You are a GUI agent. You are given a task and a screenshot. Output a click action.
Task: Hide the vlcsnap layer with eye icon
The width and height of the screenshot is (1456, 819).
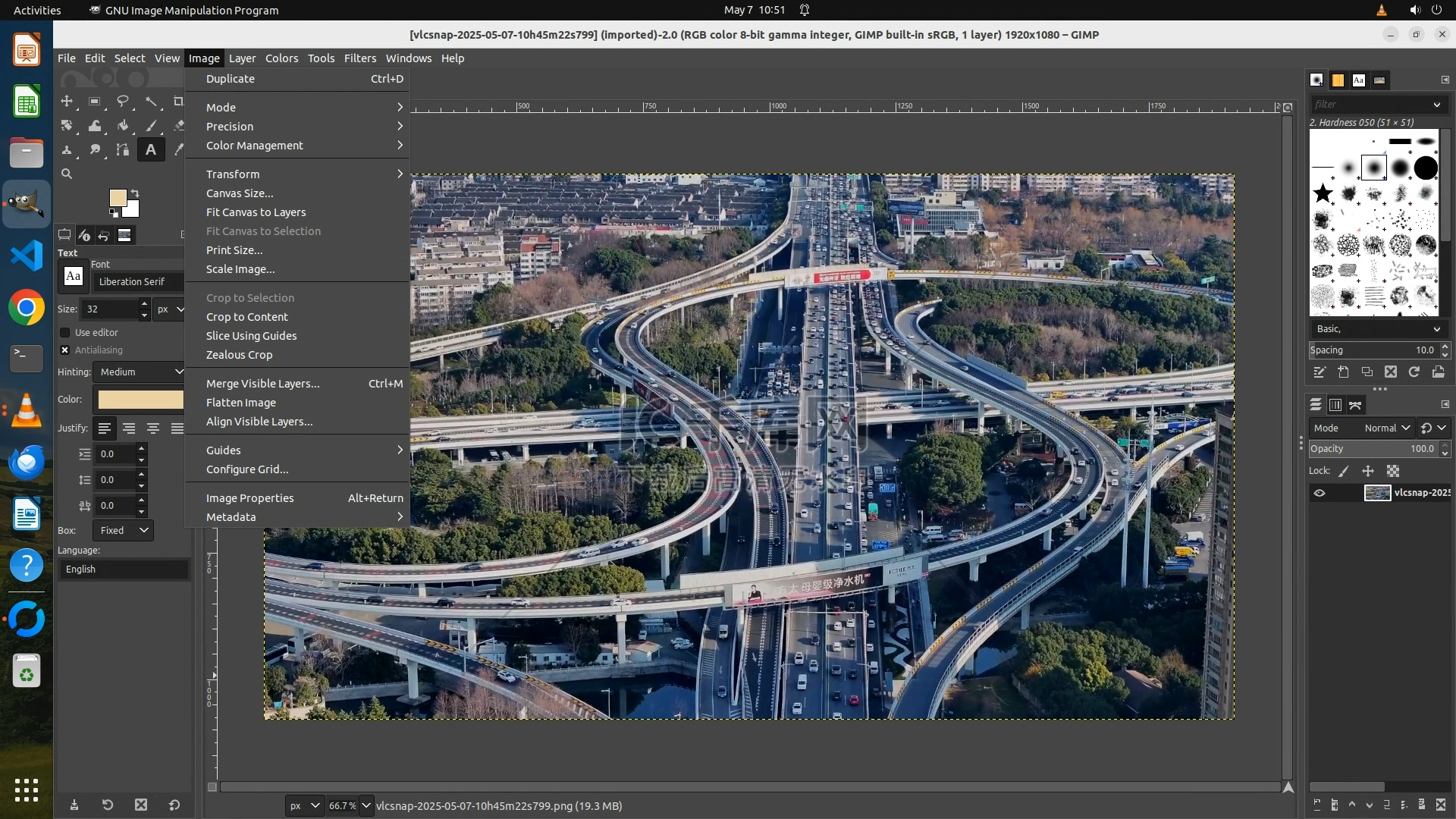[1319, 493]
